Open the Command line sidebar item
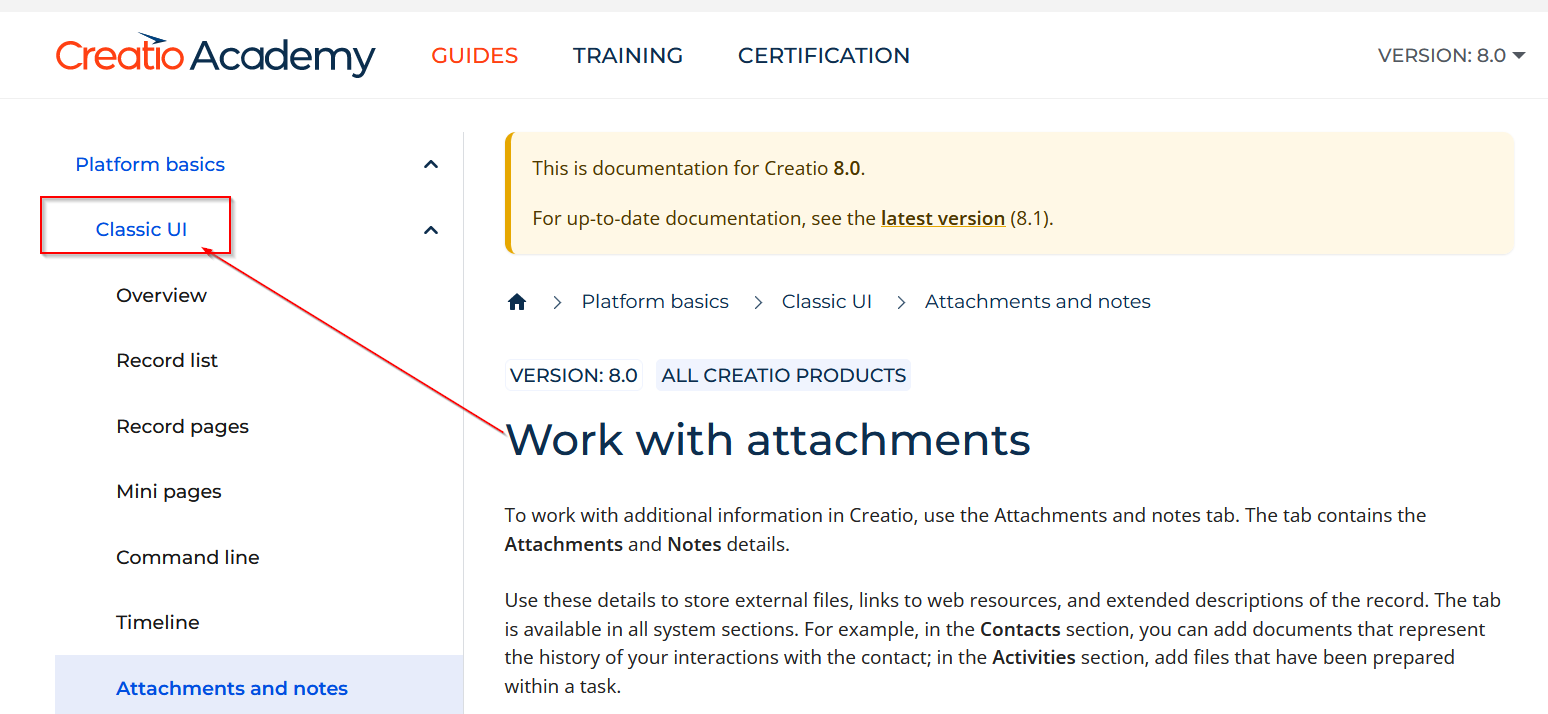1548x714 pixels. pos(188,557)
